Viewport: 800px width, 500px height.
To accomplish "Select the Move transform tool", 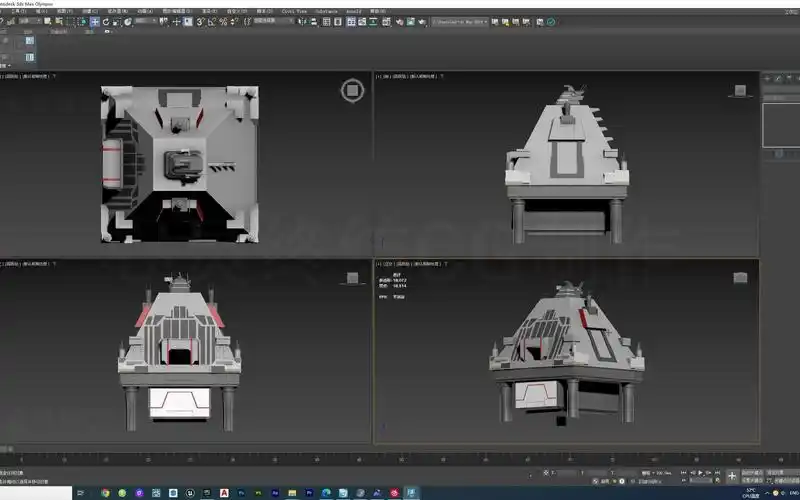I will coord(95,21).
